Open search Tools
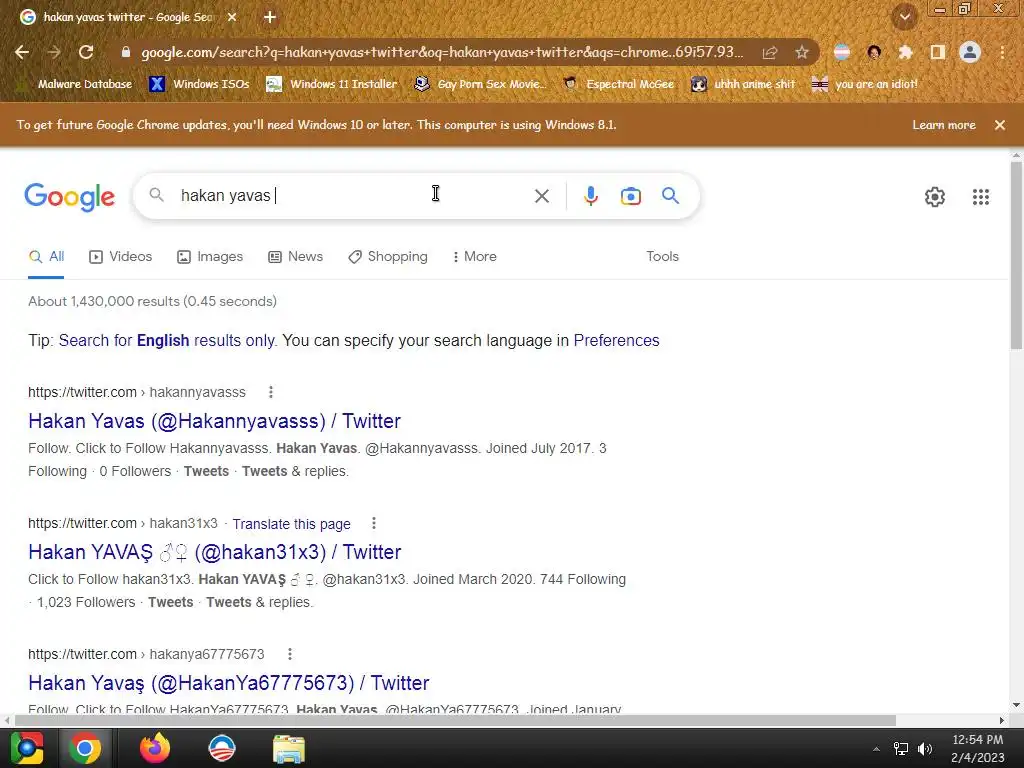 662,257
